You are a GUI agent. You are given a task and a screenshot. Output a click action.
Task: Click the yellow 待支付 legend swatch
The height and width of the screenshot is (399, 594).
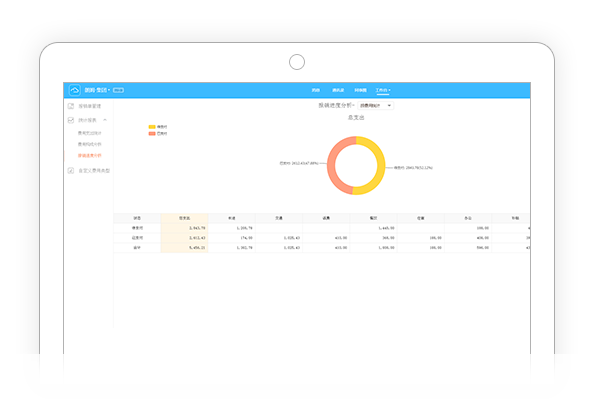click(152, 127)
